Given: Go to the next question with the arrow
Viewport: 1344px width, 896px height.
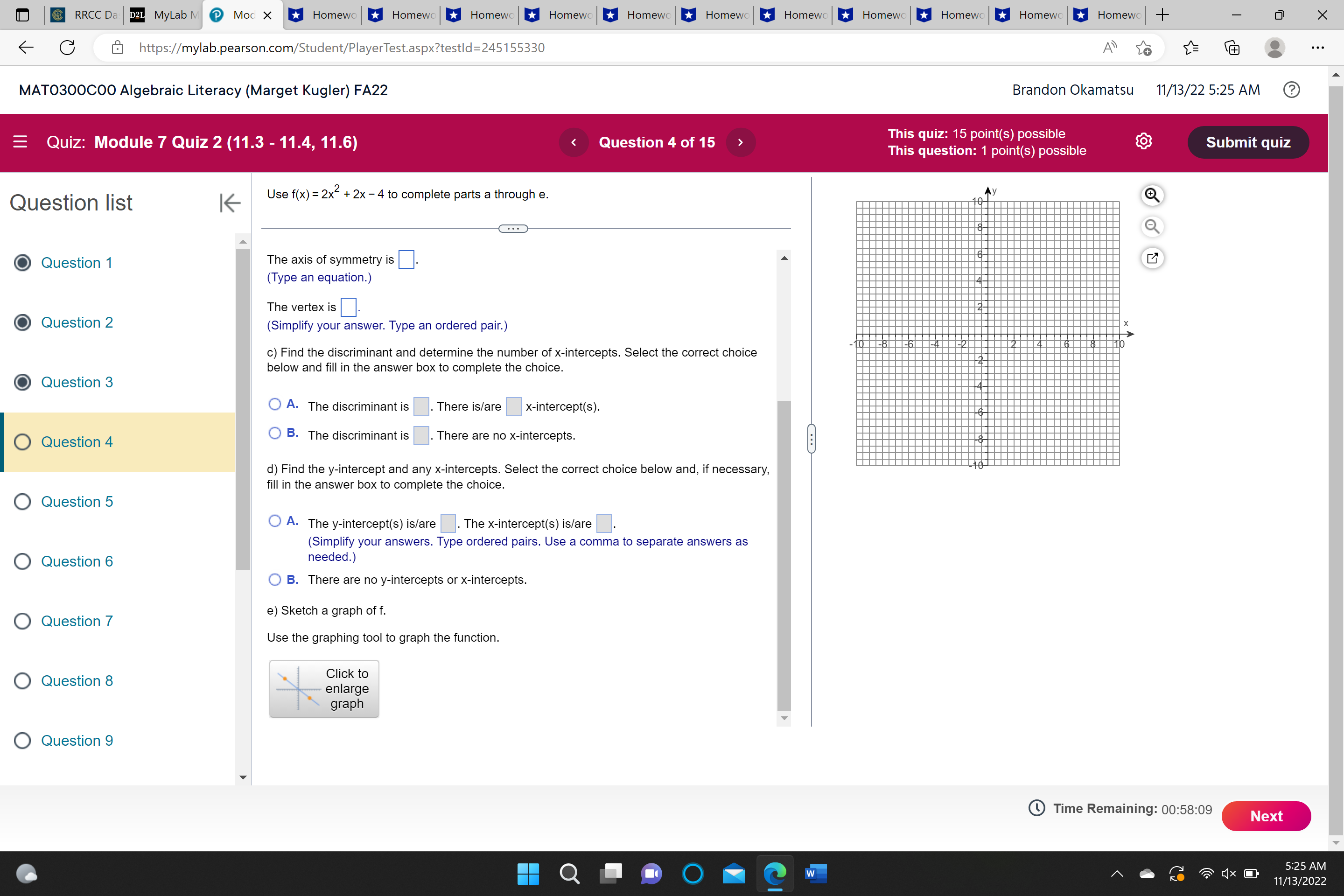Looking at the screenshot, I should [x=741, y=142].
